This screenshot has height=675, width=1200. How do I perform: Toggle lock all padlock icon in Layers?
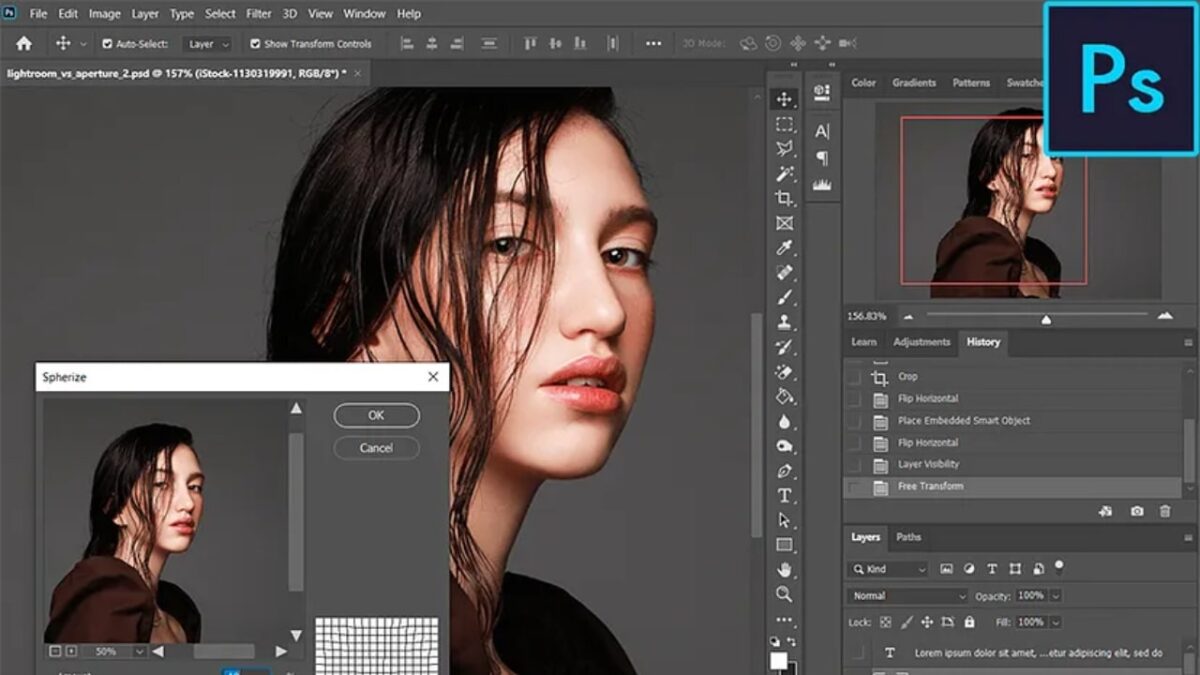pos(969,622)
